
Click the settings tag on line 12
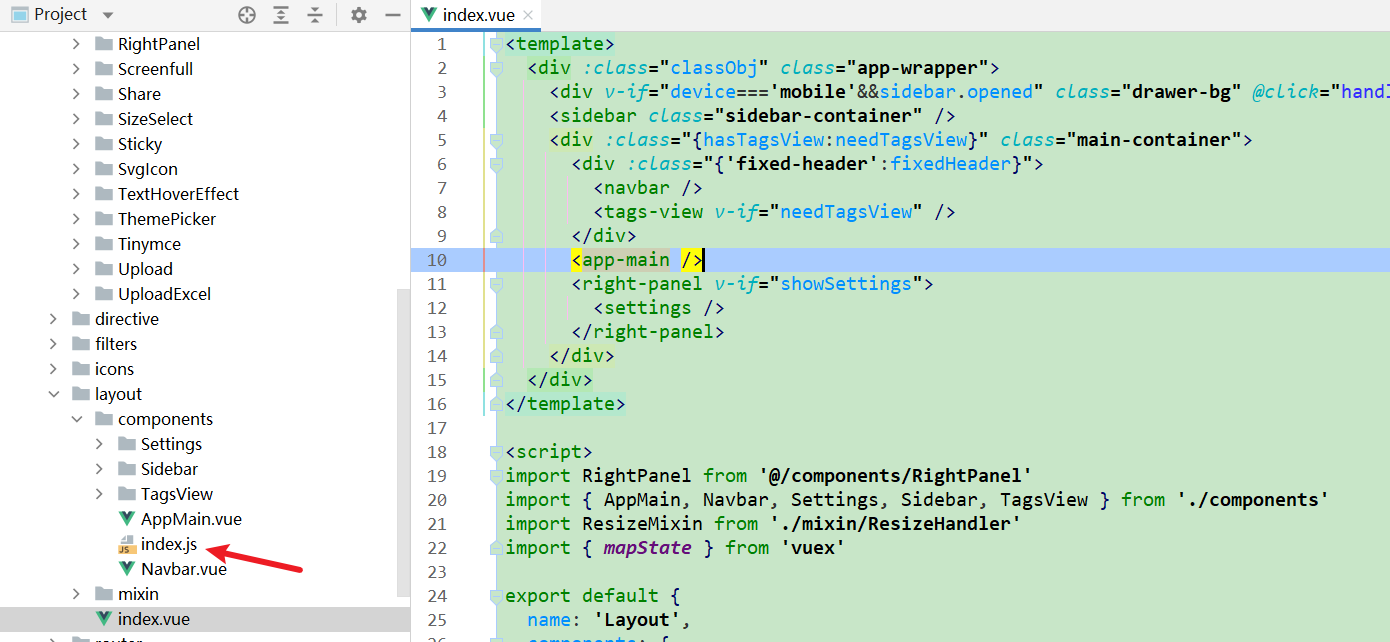[659, 308]
